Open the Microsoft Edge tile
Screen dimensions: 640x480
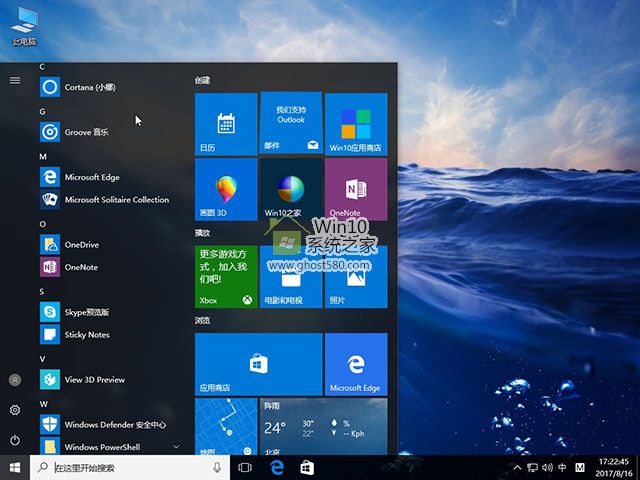tap(356, 364)
